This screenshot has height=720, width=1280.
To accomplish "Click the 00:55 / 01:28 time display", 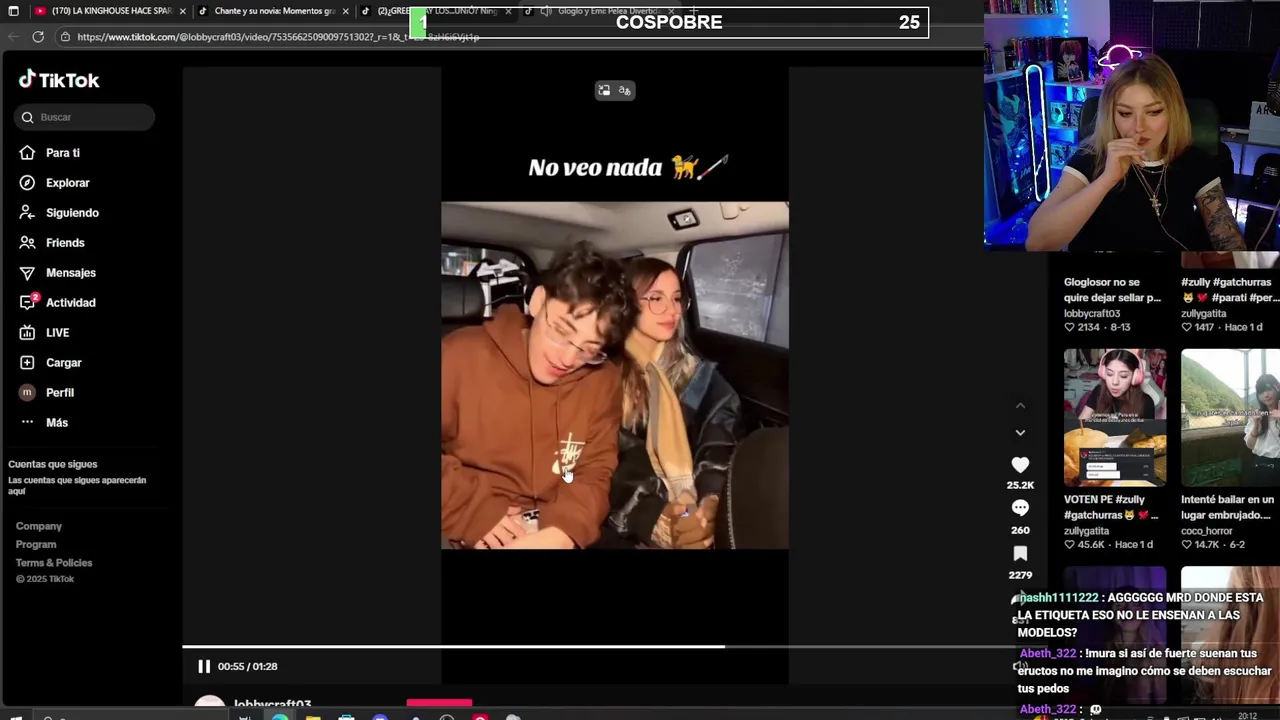I will (x=248, y=666).
